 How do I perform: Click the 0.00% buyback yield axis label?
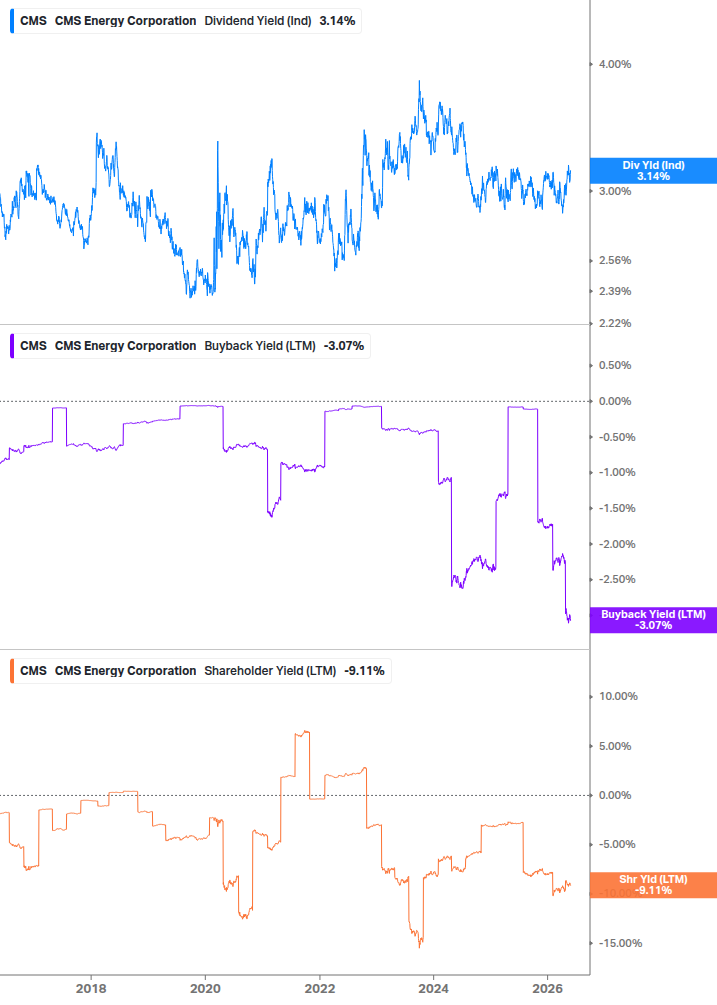pyautogui.click(x=614, y=401)
